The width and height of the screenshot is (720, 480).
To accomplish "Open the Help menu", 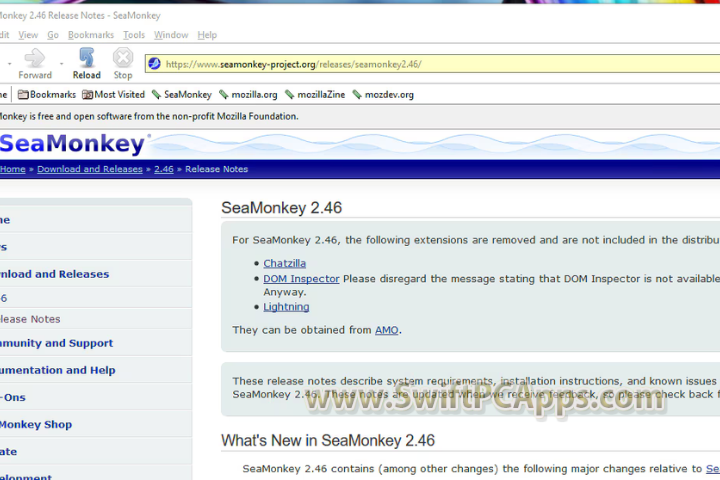I will pos(207,35).
